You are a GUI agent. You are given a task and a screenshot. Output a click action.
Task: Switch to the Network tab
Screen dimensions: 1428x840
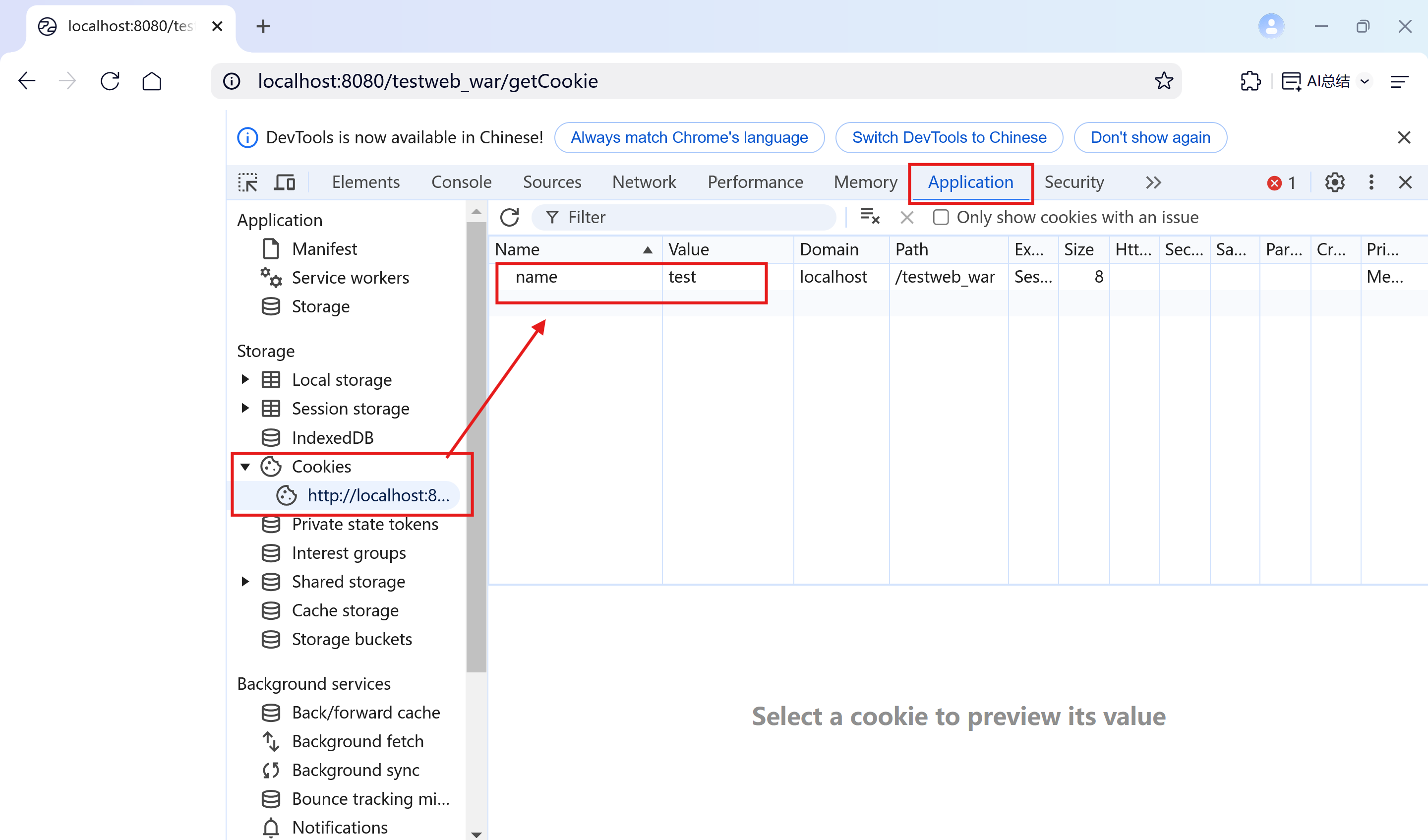click(644, 182)
